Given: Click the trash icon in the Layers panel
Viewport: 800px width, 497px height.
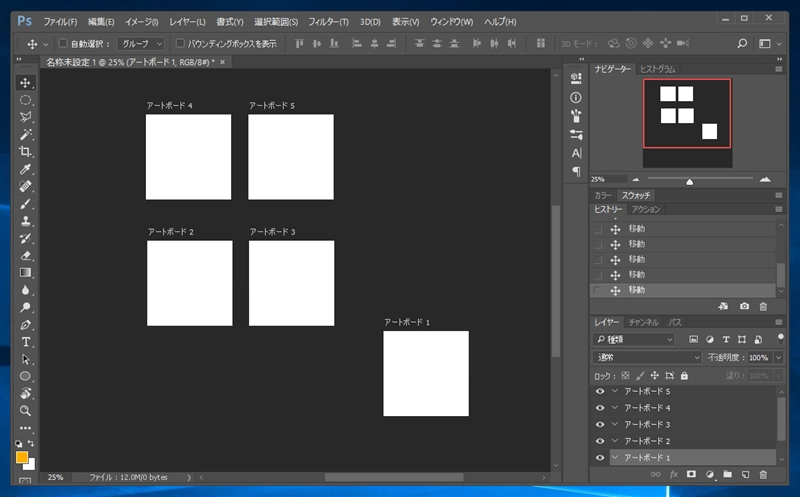Looking at the screenshot, I should pyautogui.click(x=763, y=473).
